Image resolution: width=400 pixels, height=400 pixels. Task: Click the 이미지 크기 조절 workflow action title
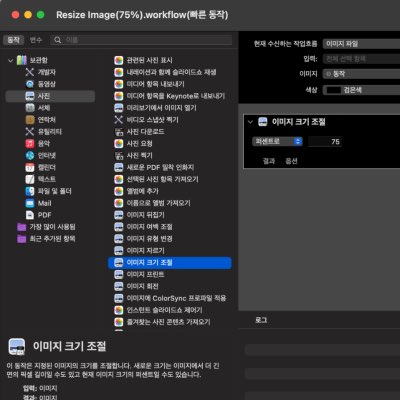pos(299,122)
